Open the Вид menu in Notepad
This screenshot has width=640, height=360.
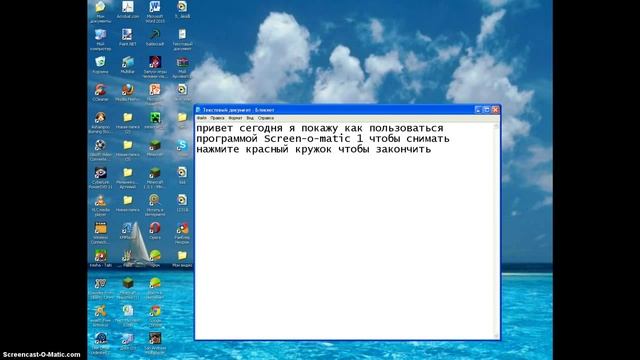click(250, 118)
